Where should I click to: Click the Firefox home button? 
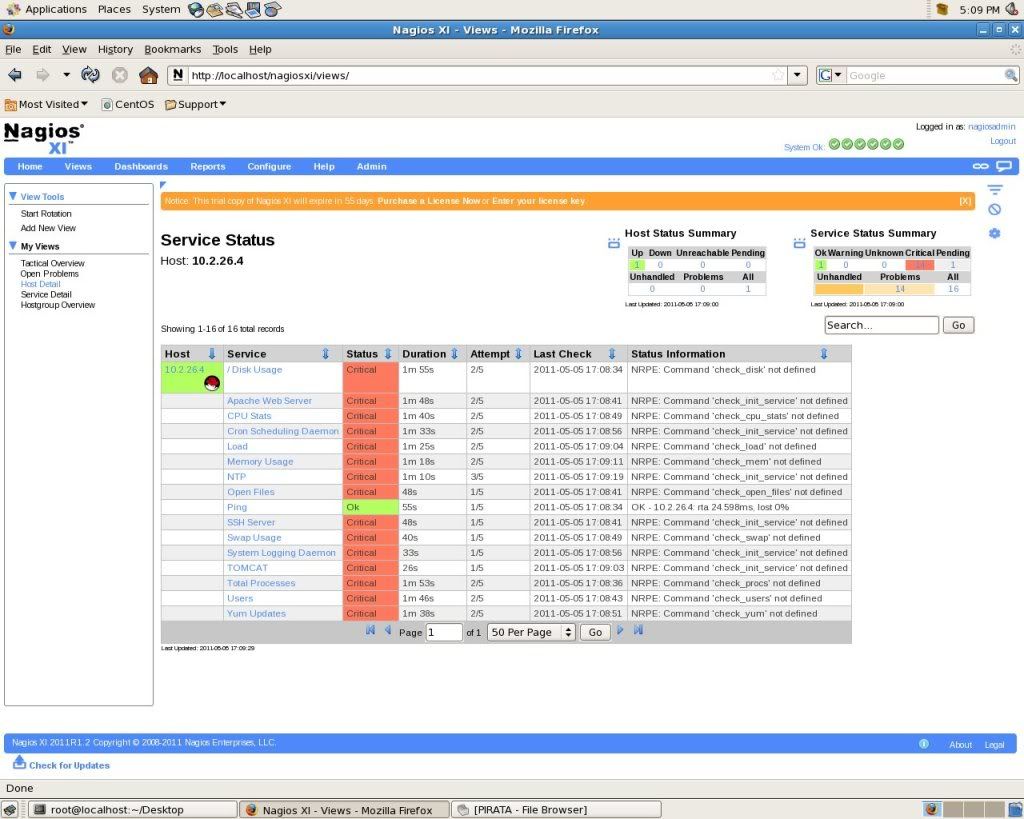[x=148, y=75]
